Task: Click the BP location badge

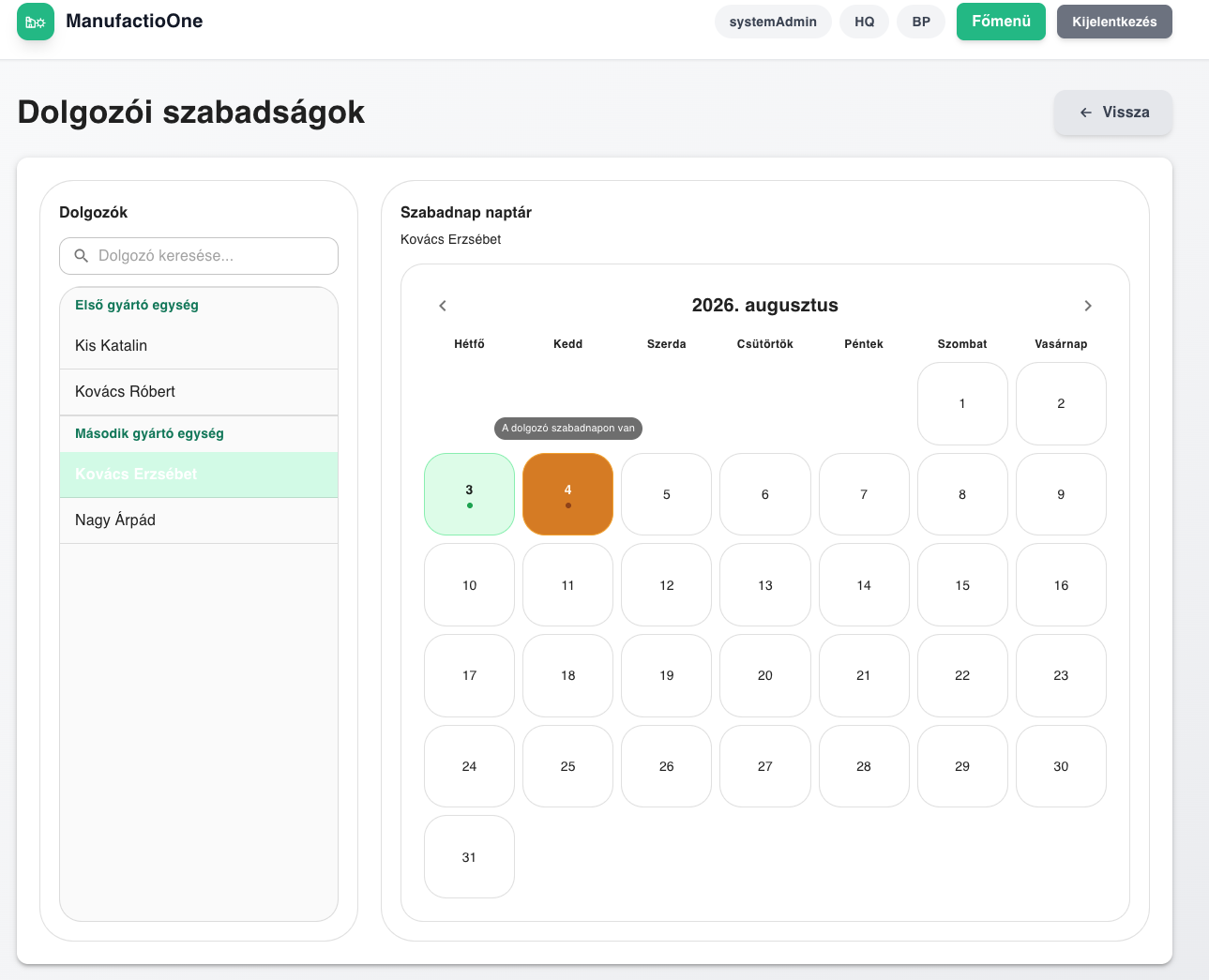Action: pos(921,22)
